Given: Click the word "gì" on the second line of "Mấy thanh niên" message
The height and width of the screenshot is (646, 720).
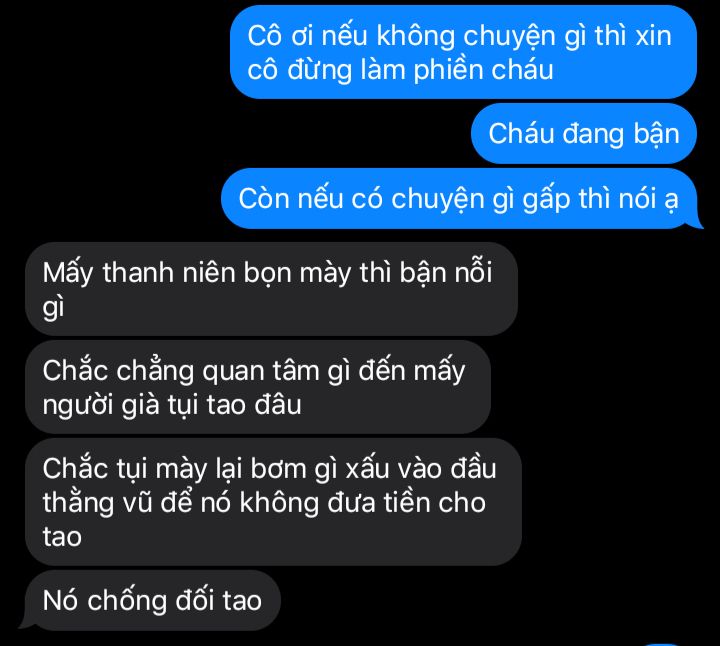Looking at the screenshot, I should (53, 307).
